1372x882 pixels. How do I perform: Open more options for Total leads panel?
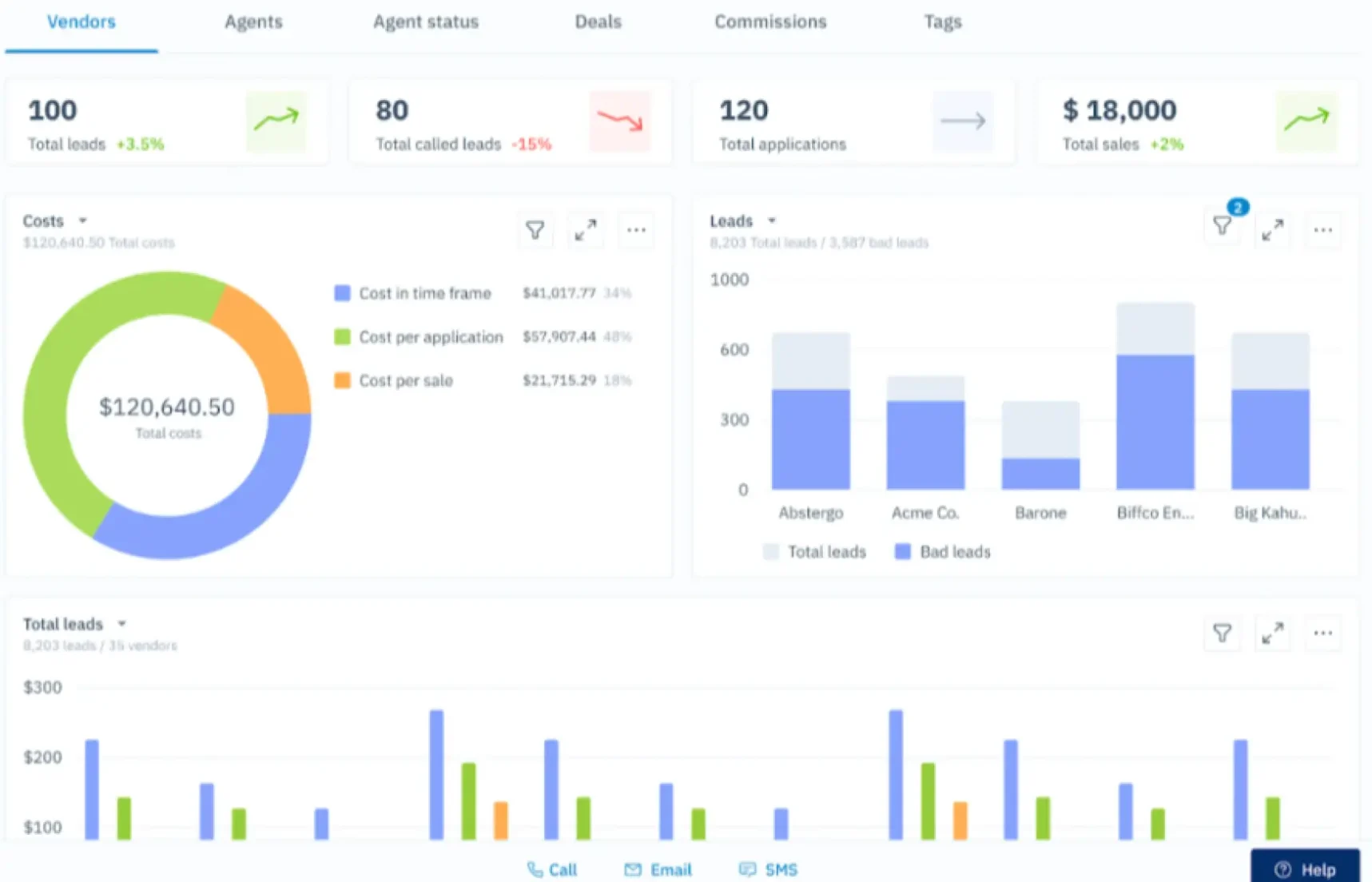1323,634
